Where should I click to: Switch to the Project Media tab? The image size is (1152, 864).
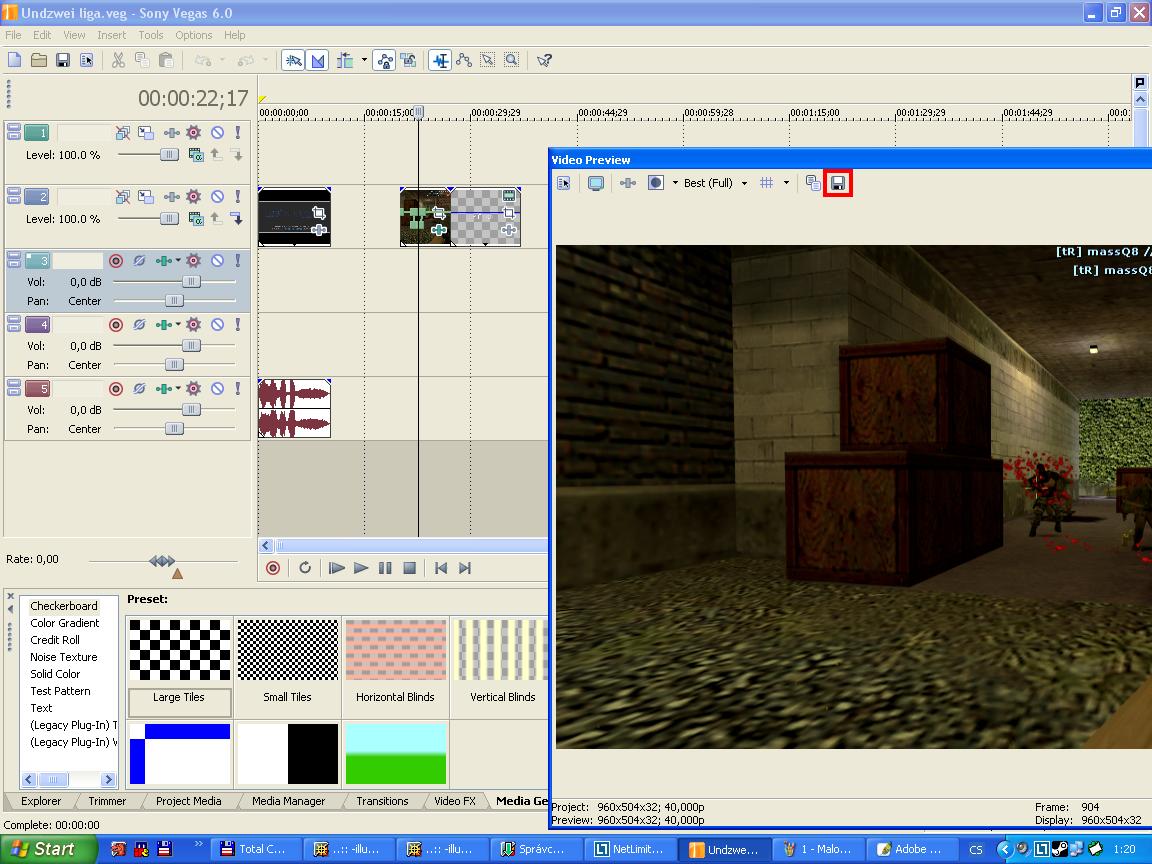(x=189, y=801)
